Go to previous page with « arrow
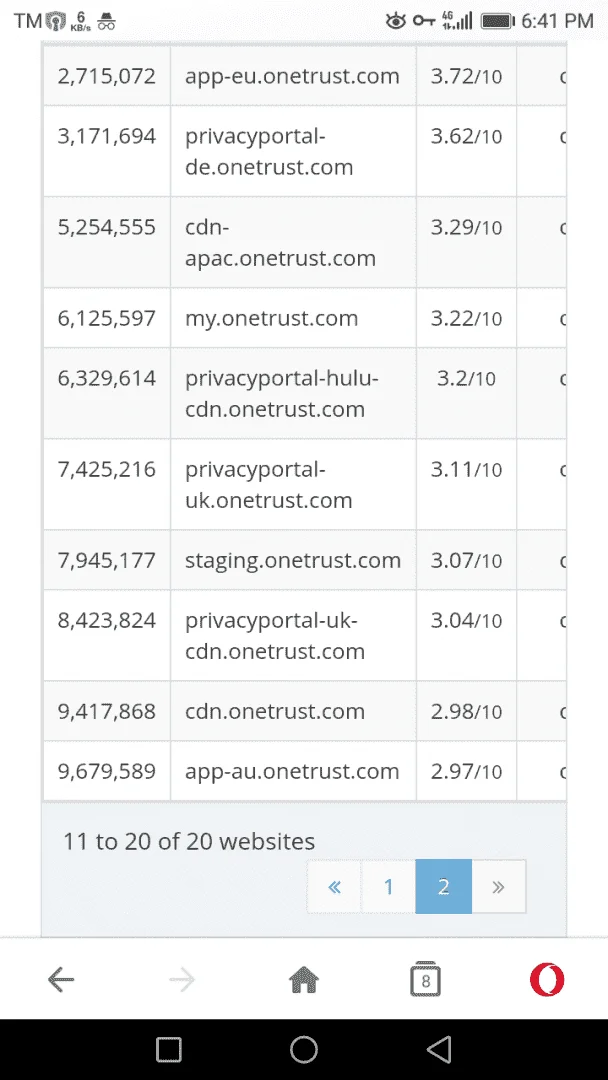 [334, 886]
